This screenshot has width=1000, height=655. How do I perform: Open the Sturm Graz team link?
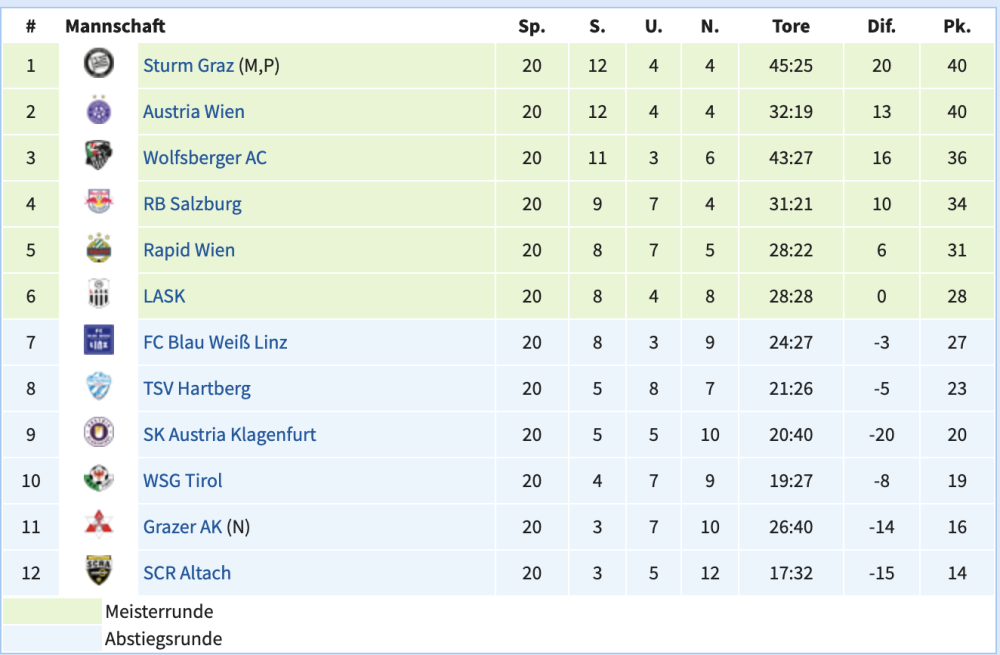(189, 66)
